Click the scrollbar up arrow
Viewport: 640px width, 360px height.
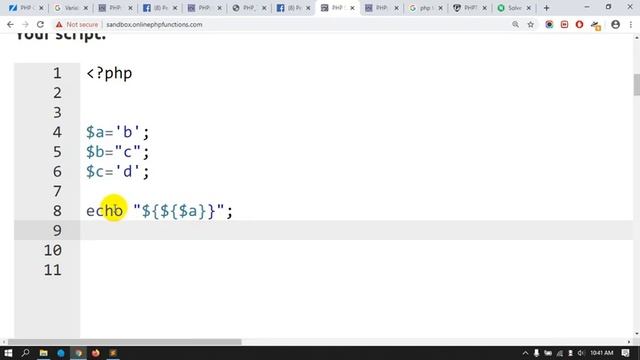click(636, 38)
